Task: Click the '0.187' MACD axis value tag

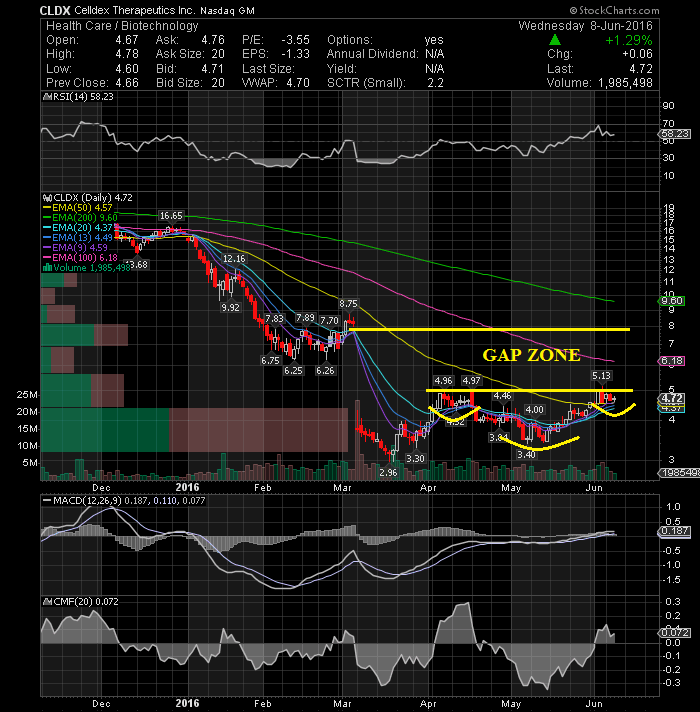Action: pyautogui.click(x=674, y=531)
